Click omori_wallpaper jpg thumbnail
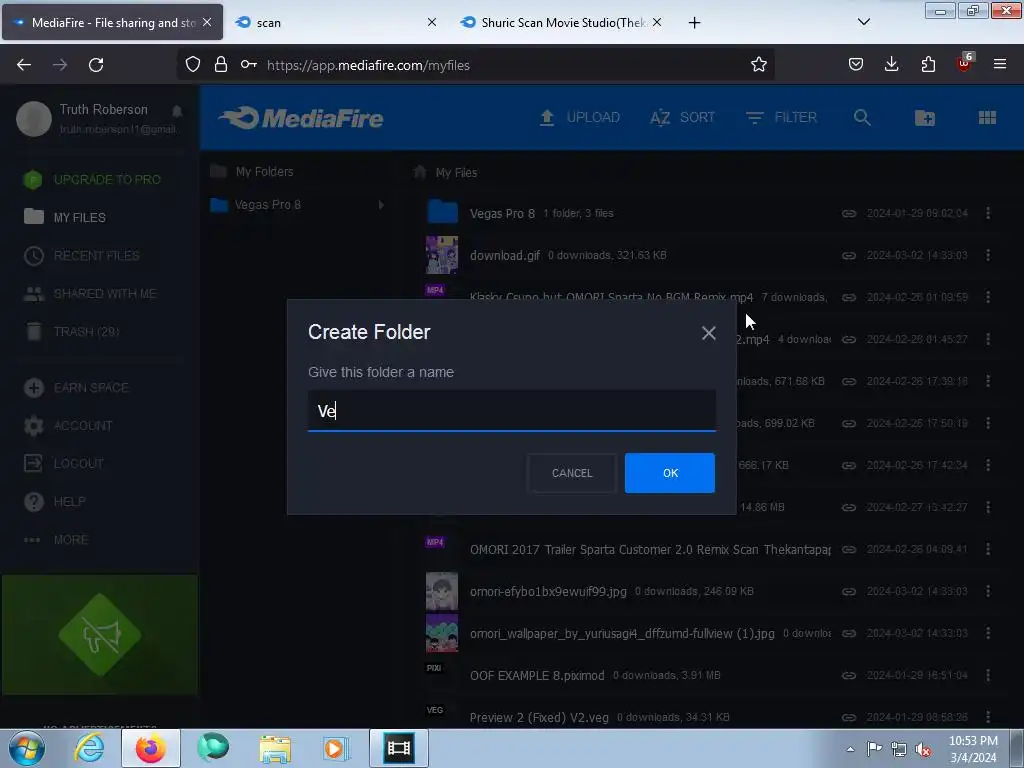The height and width of the screenshot is (768, 1024). [x=442, y=633]
